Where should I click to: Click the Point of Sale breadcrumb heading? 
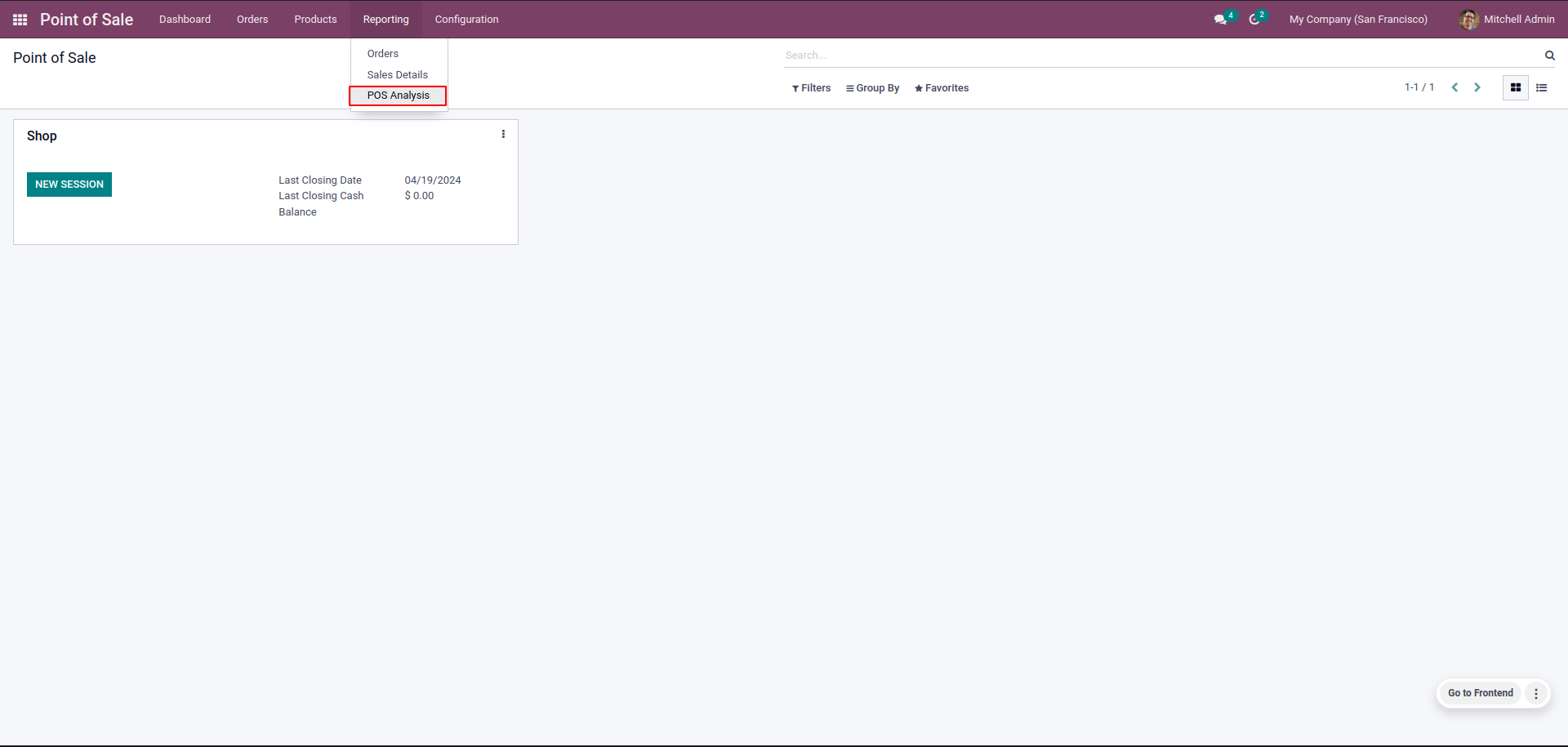[55, 58]
